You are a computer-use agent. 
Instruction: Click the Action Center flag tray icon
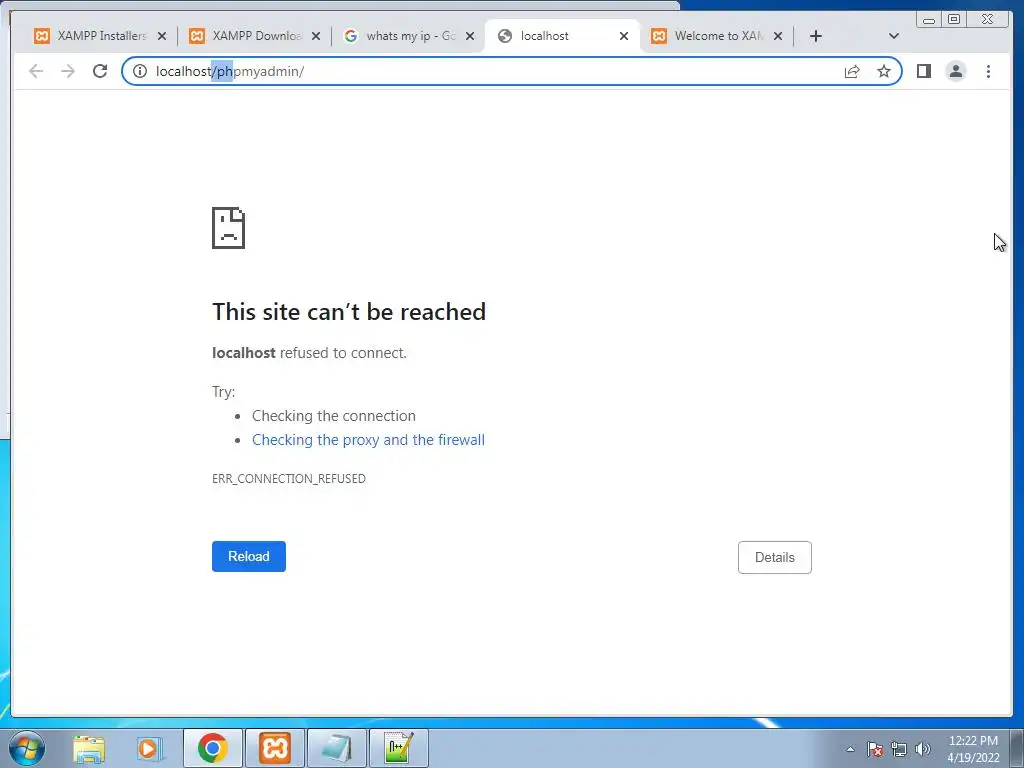pos(875,749)
